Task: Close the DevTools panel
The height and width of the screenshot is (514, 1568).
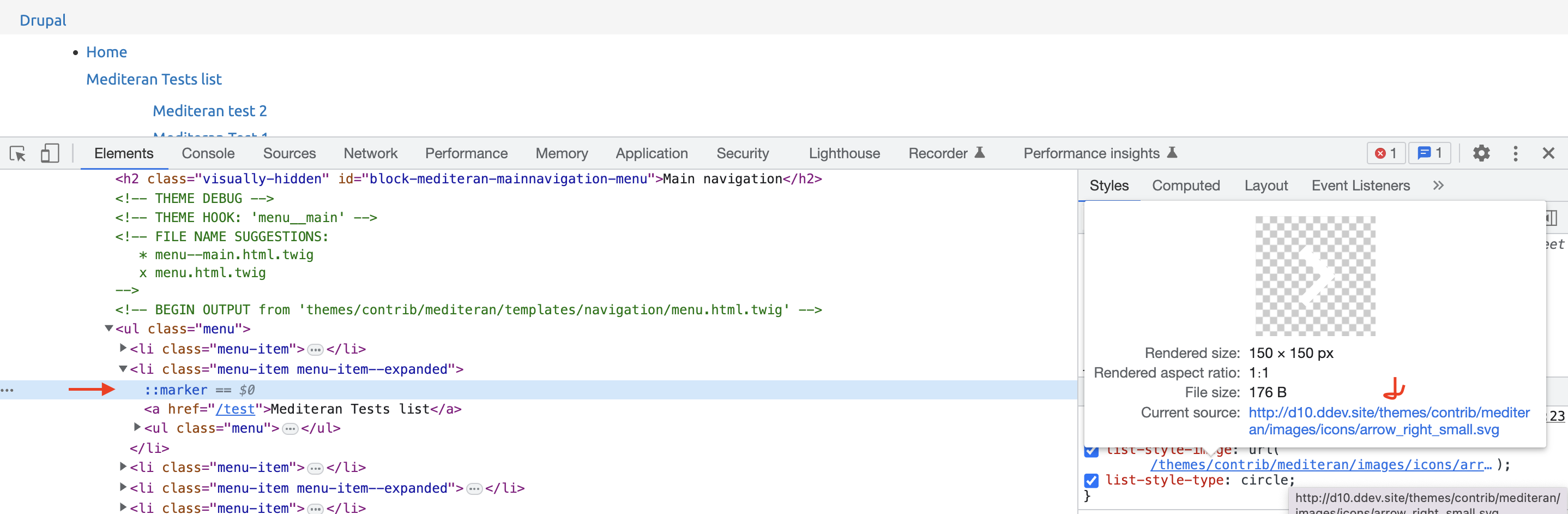Action: tap(1548, 153)
